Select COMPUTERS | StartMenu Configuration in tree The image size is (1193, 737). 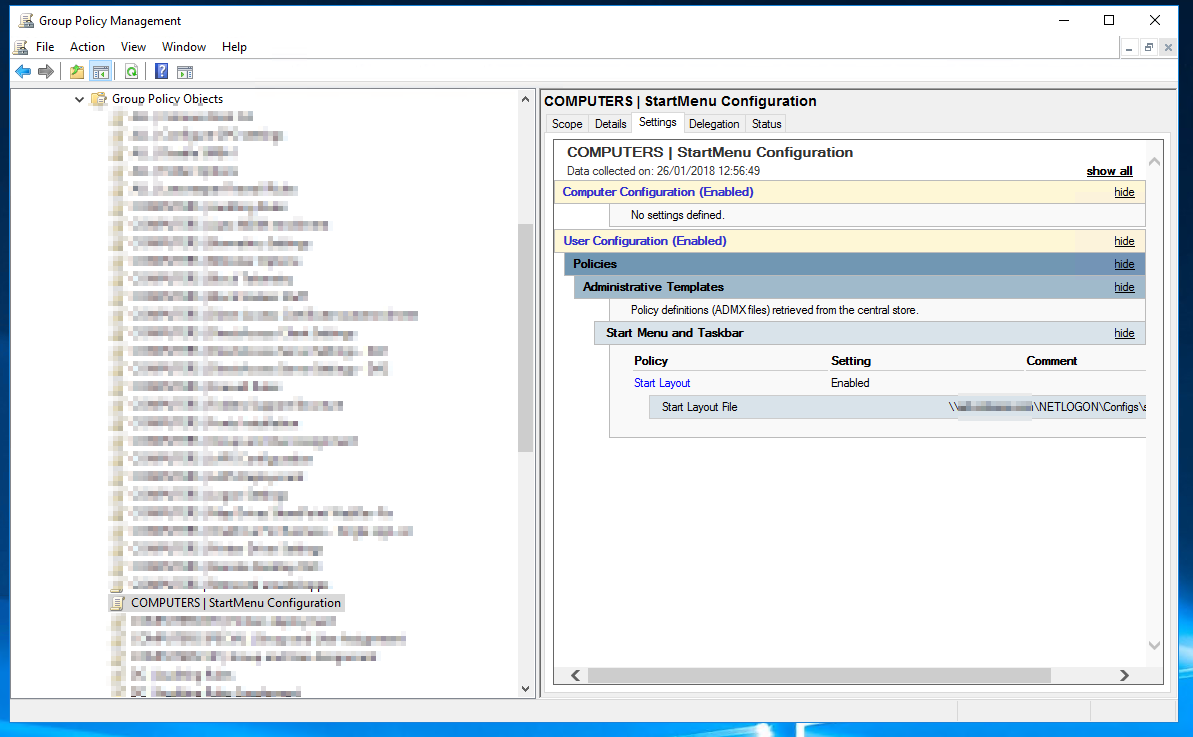tap(236, 603)
